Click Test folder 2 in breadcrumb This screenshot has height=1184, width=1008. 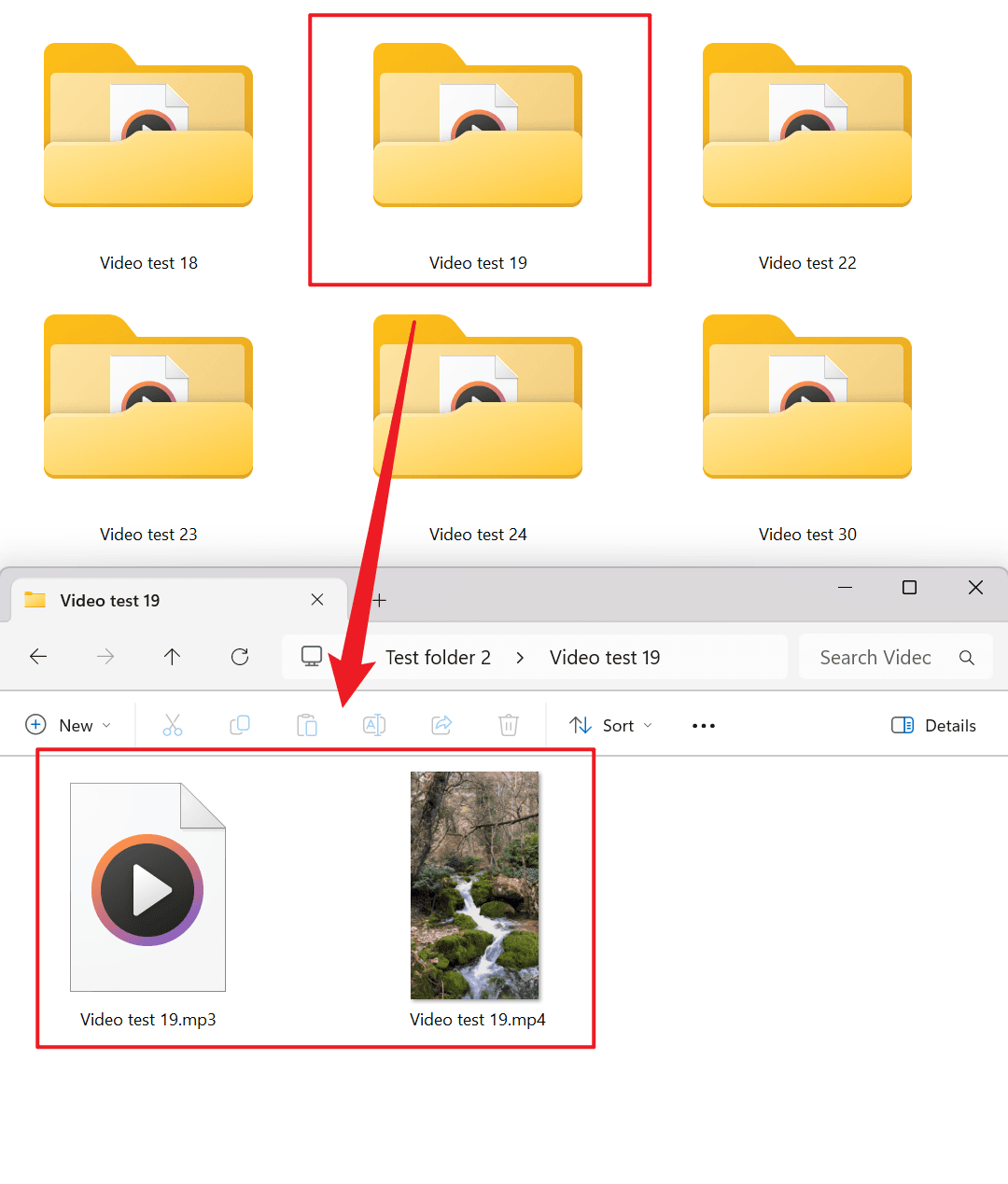[438, 658]
